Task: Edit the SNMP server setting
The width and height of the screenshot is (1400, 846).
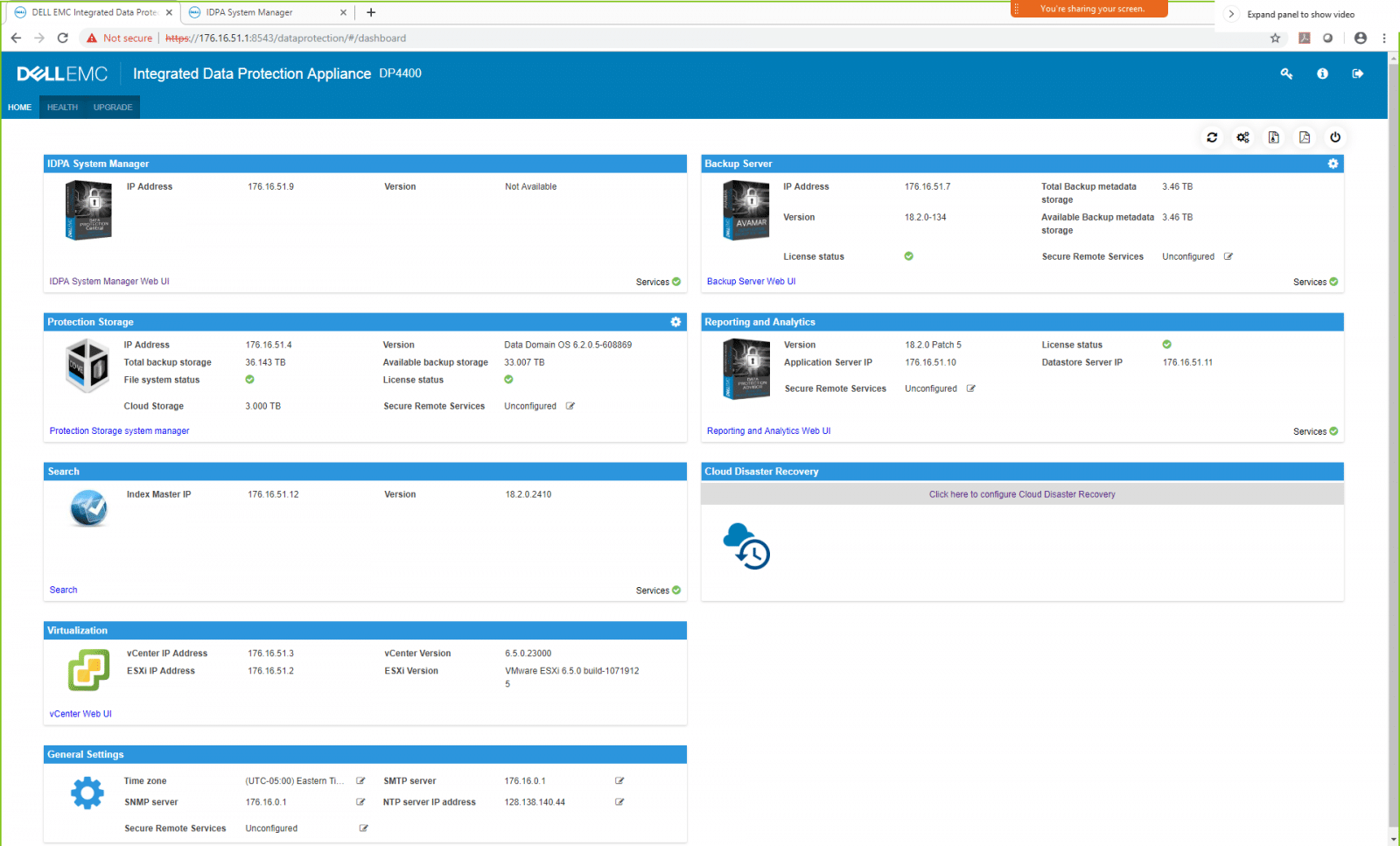Action: coord(360,801)
